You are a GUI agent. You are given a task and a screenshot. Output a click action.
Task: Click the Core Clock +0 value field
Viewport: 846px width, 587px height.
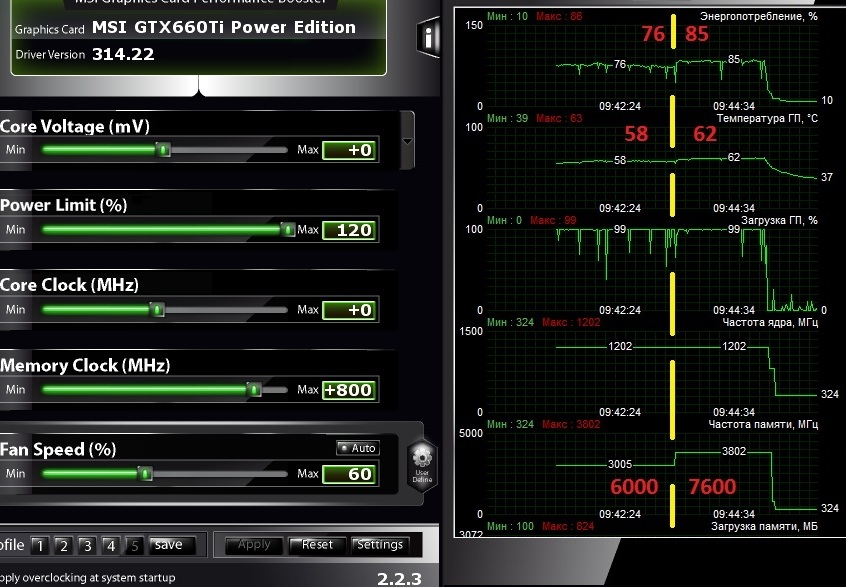pyautogui.click(x=350, y=310)
